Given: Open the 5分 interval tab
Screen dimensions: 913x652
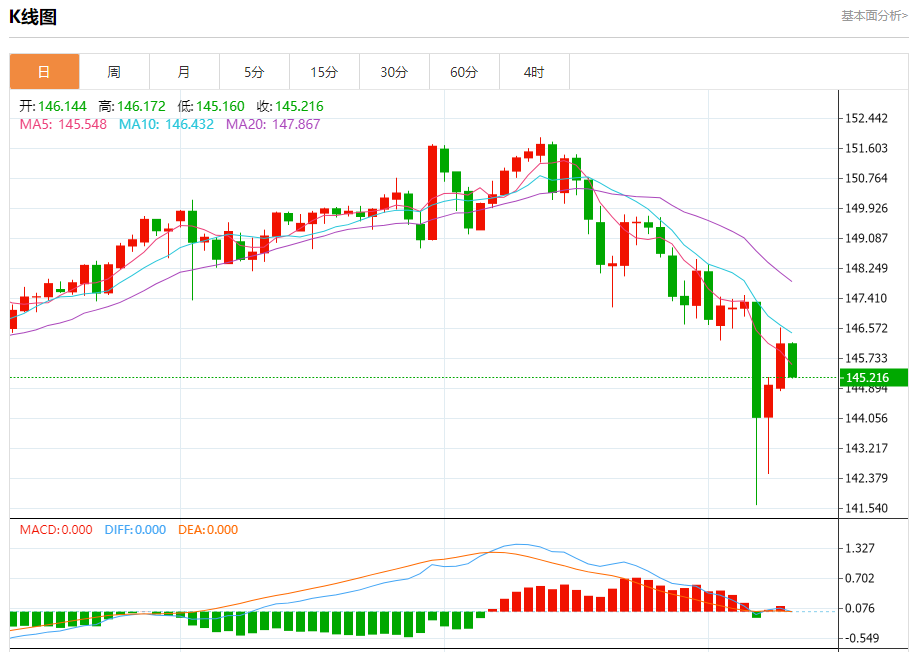Looking at the screenshot, I should pos(254,72).
